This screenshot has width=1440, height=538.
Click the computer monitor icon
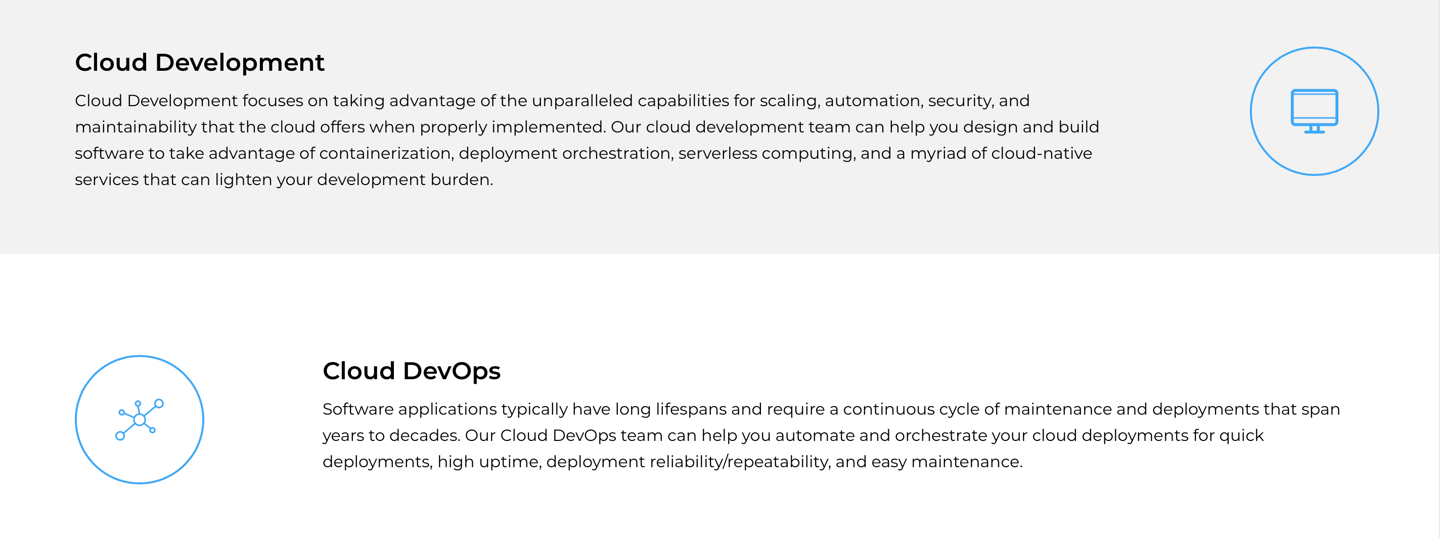[1314, 111]
